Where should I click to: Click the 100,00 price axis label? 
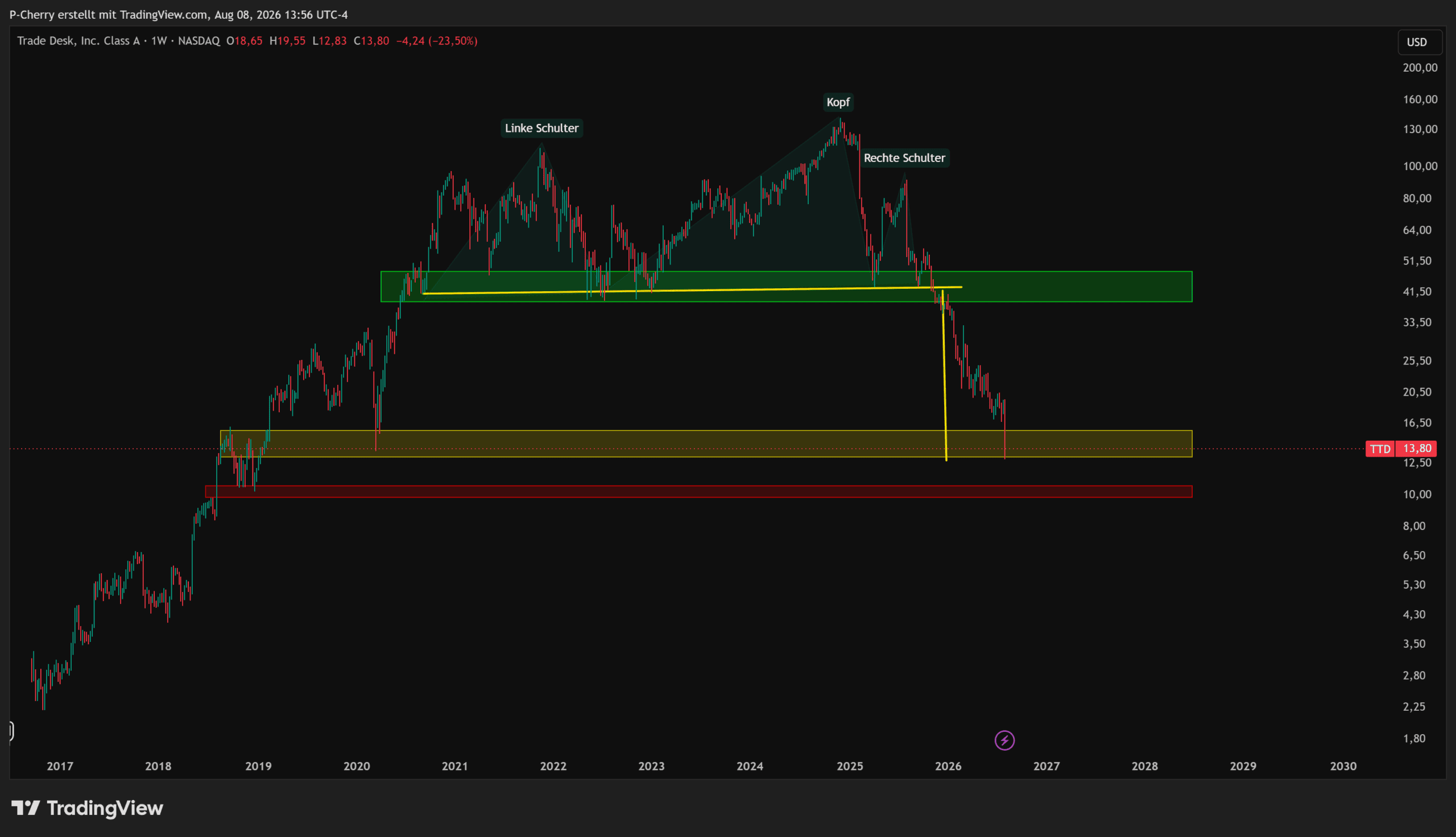click(1420, 166)
